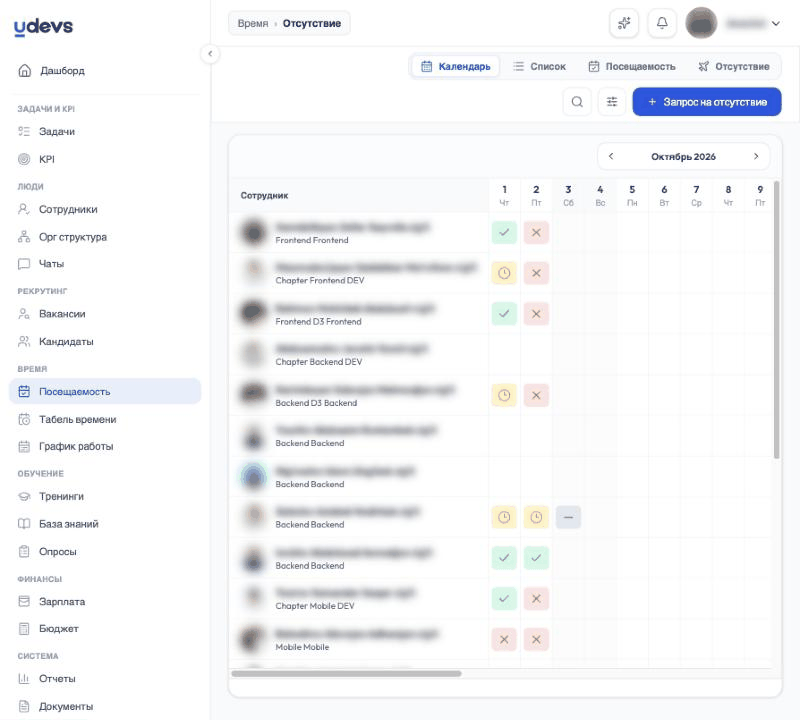Select Посещаемость in sidebar
Screen dimensions: 800x720
(x=105, y=391)
